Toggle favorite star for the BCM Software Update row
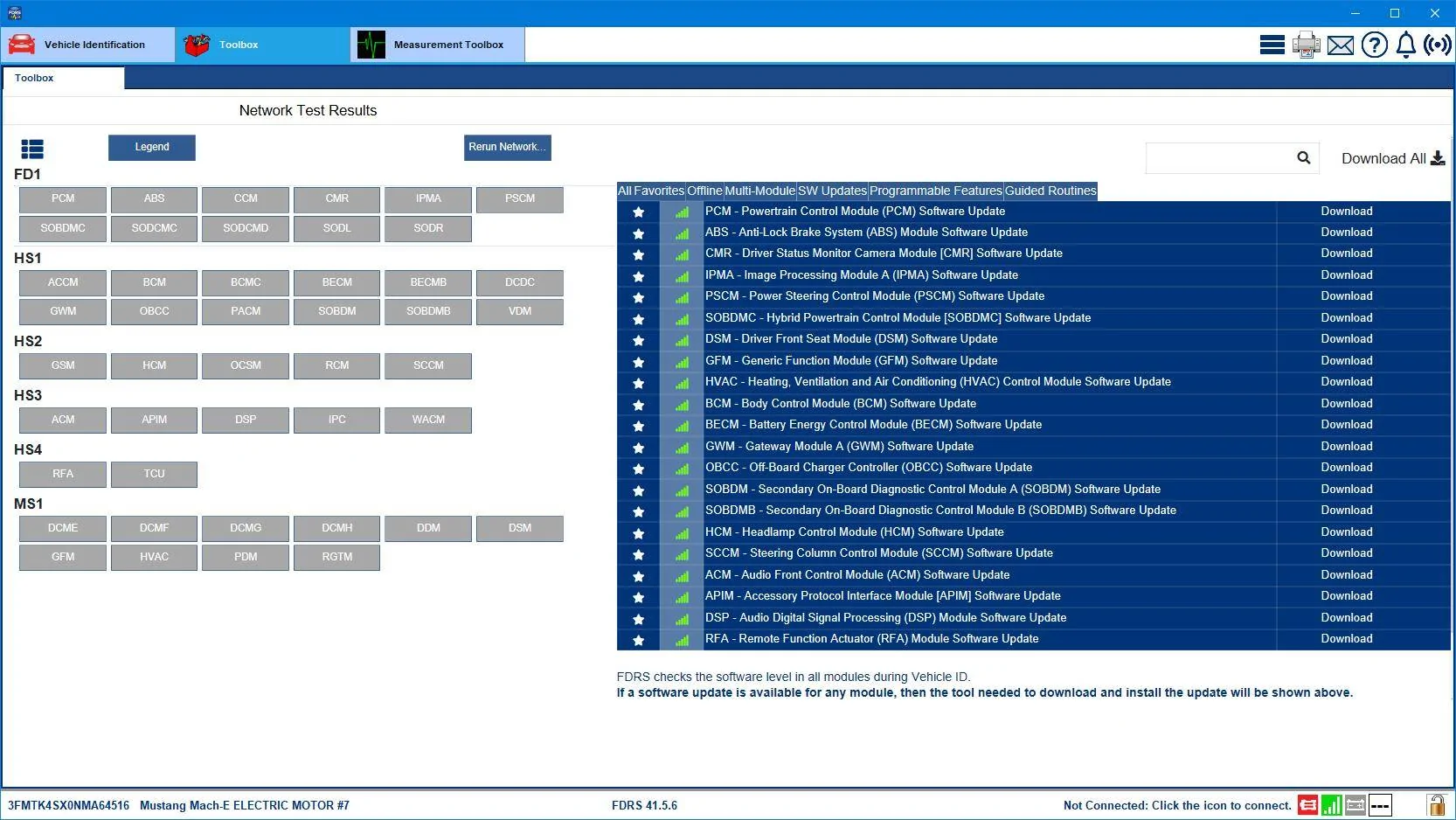The height and width of the screenshot is (820, 1456). coord(639,405)
